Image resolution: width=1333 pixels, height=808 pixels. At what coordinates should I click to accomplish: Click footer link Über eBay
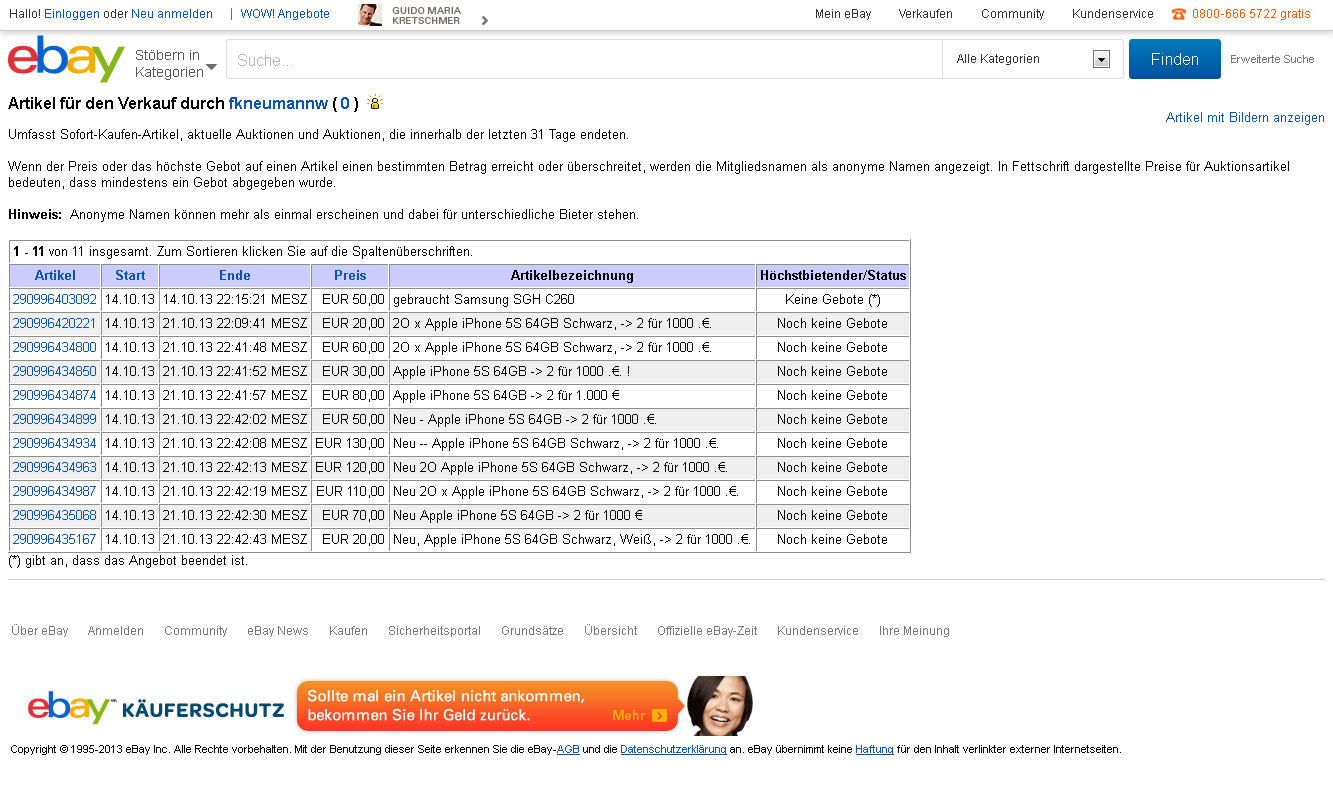(40, 631)
